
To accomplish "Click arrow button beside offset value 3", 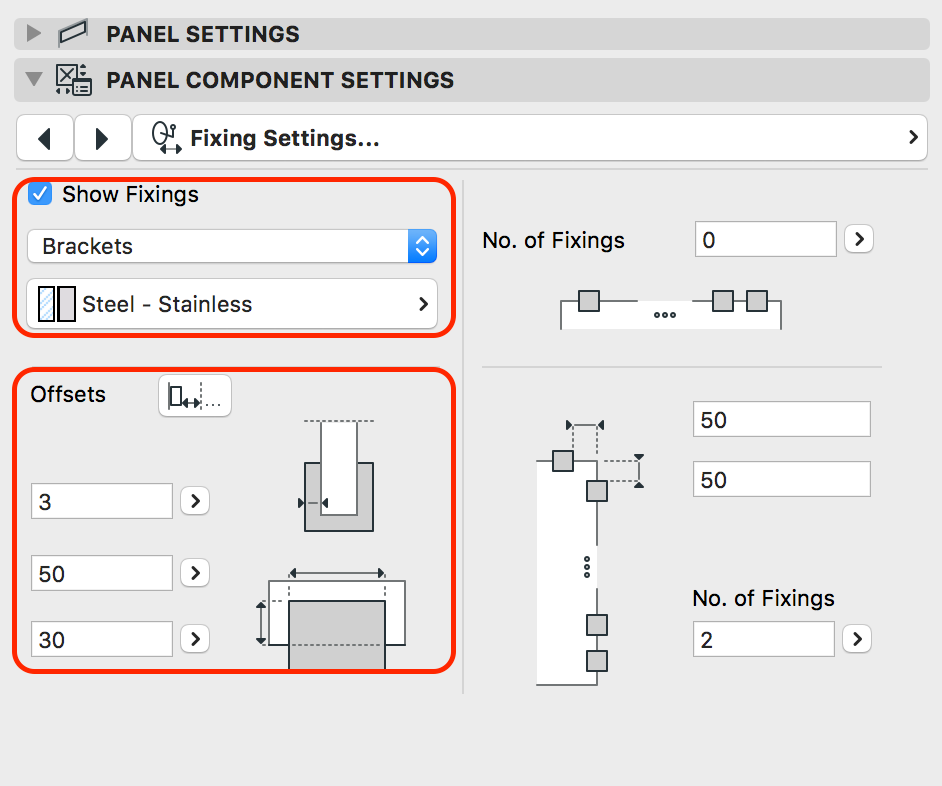I will coord(195,501).
